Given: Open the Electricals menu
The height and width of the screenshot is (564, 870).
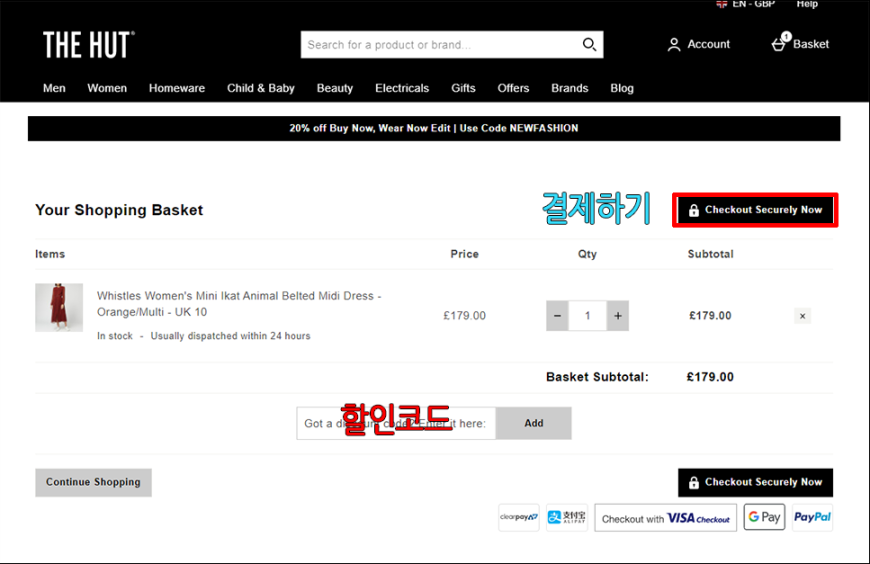Looking at the screenshot, I should (402, 88).
